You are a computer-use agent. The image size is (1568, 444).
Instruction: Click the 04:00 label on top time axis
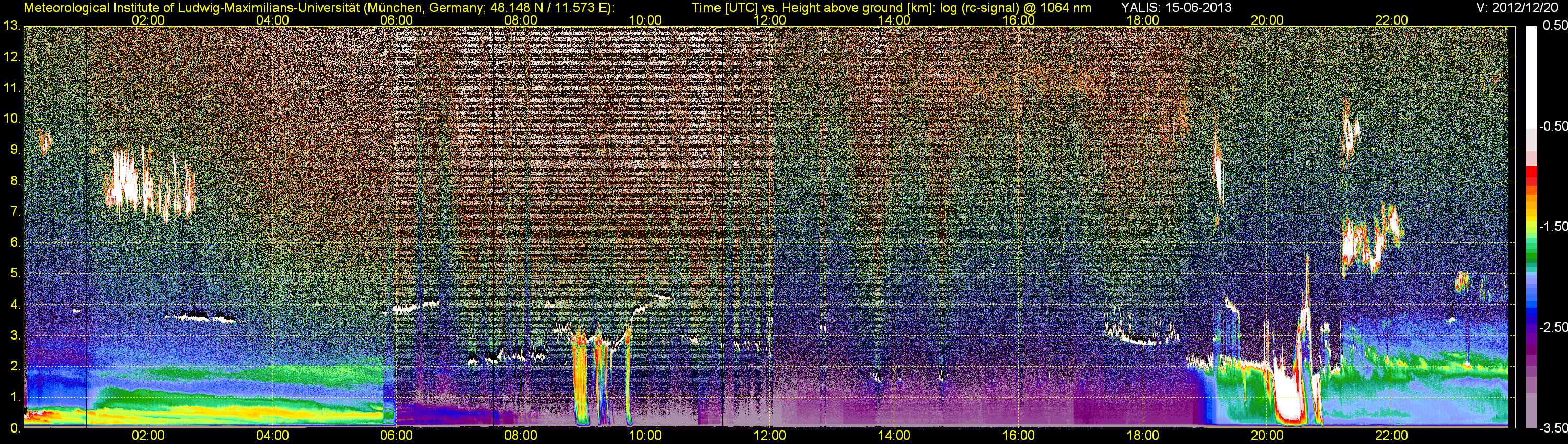click(x=272, y=20)
